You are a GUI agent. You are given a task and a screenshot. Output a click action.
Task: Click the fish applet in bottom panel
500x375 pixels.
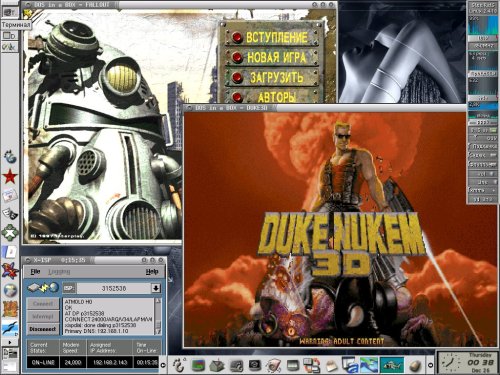coord(392,365)
